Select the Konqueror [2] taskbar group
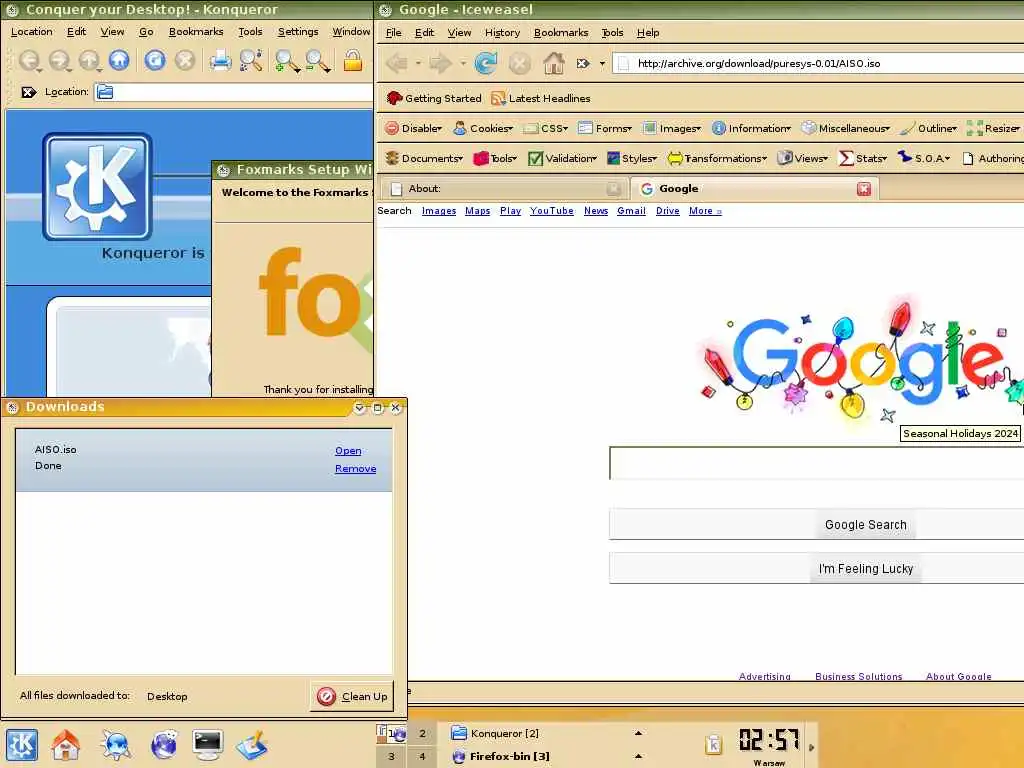1024x768 pixels. [547, 733]
